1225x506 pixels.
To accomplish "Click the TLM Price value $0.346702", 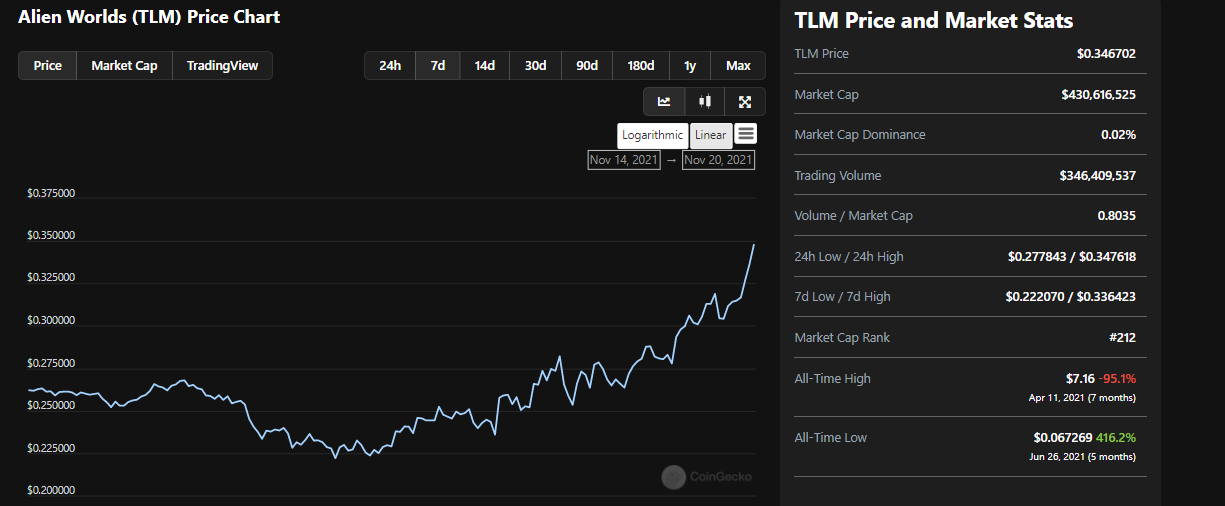I will coord(1106,54).
